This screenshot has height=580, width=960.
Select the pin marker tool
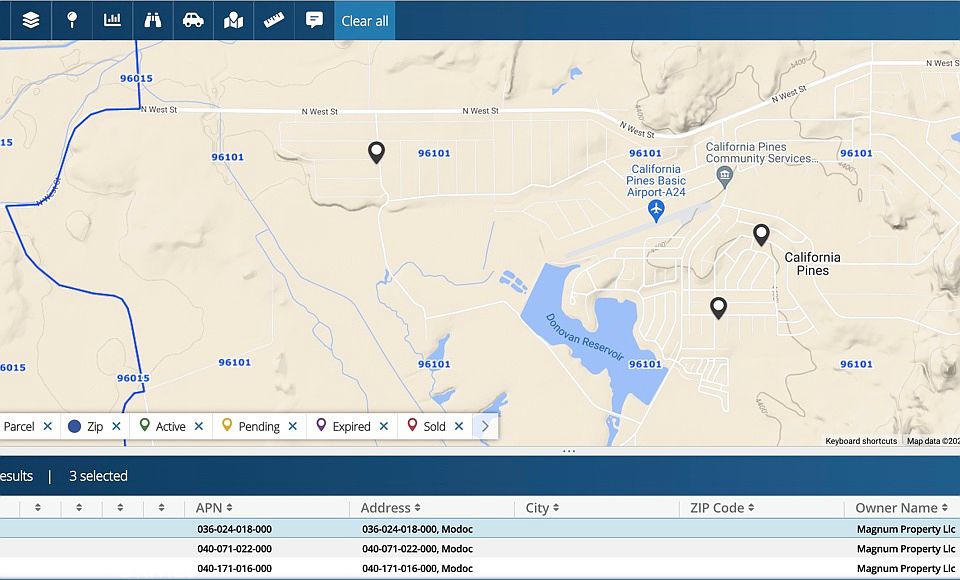pos(72,20)
